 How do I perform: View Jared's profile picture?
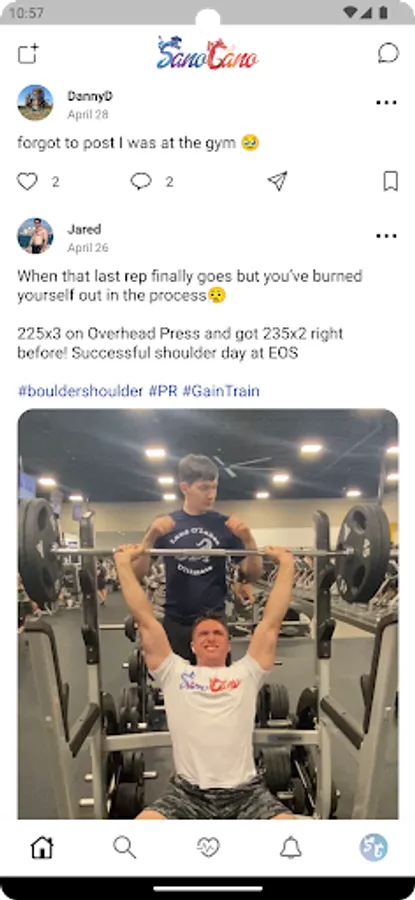35,236
